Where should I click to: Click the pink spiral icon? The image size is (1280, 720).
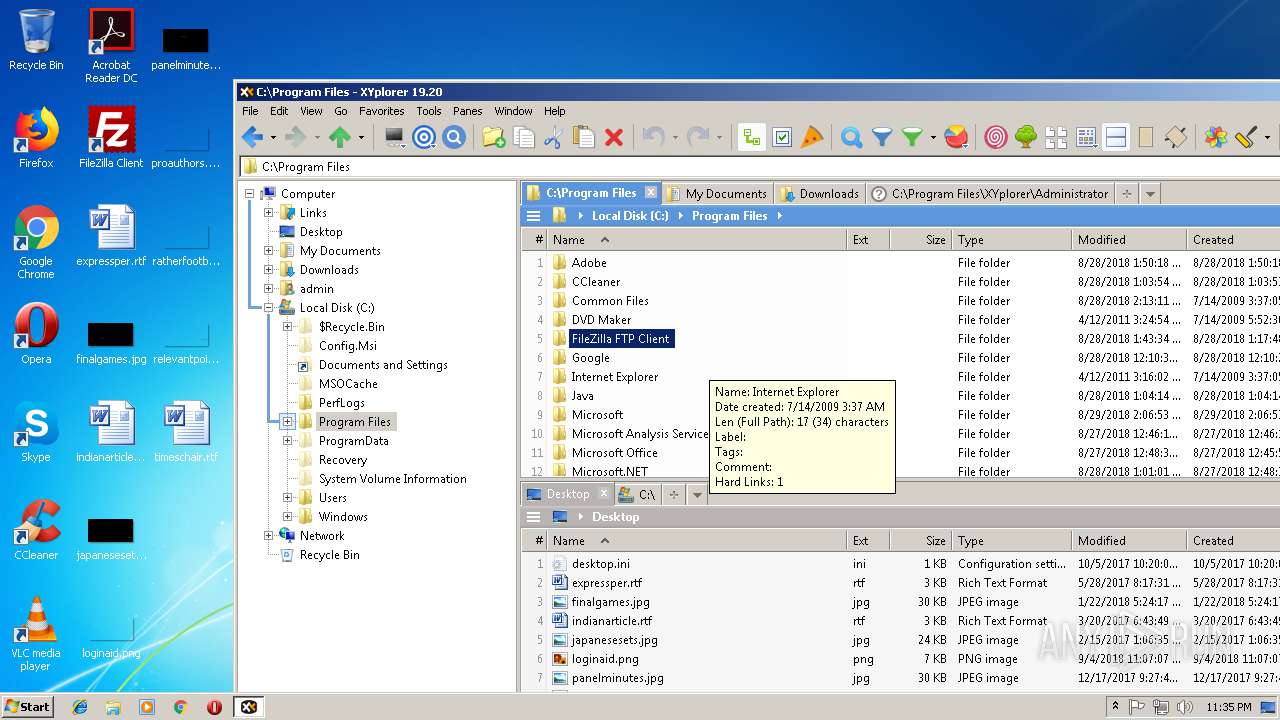pos(995,137)
